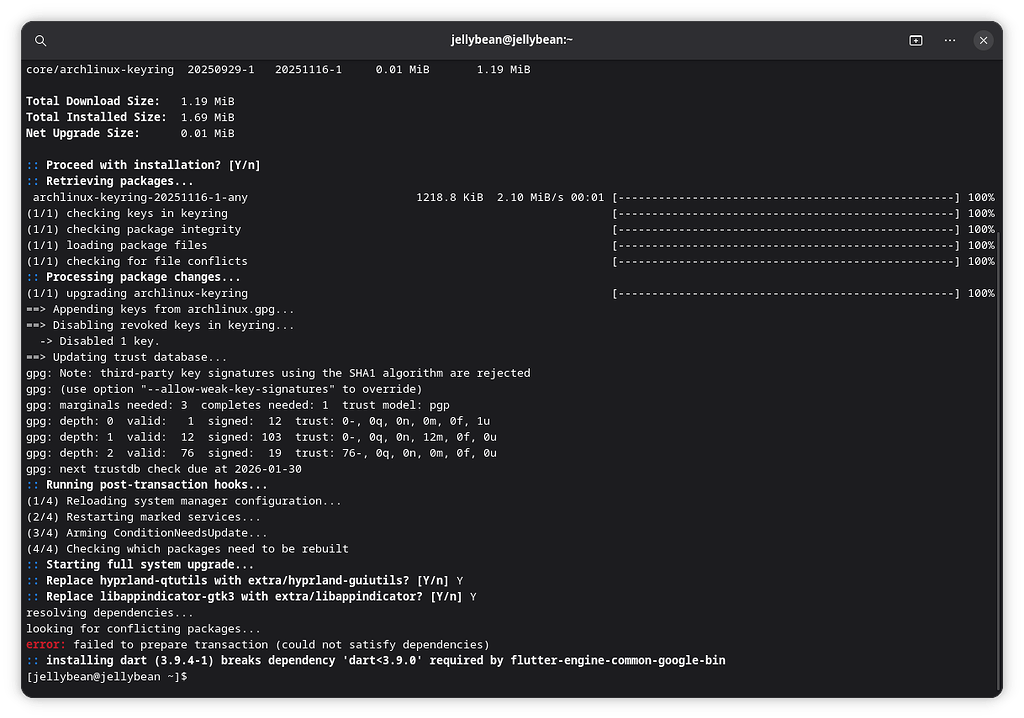Click '(4/4) Checking which packages need to be rebuilt'
The width and height of the screenshot is (1024, 718).
[x=187, y=549]
